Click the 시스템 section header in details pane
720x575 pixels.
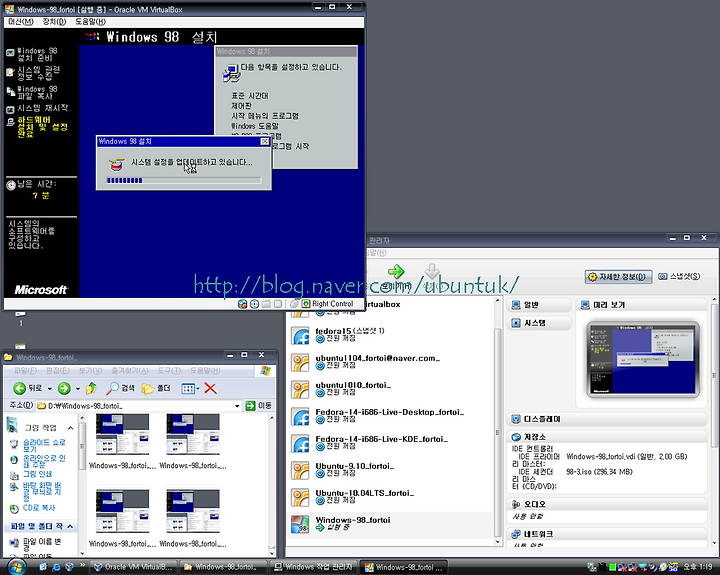pyautogui.click(x=539, y=323)
